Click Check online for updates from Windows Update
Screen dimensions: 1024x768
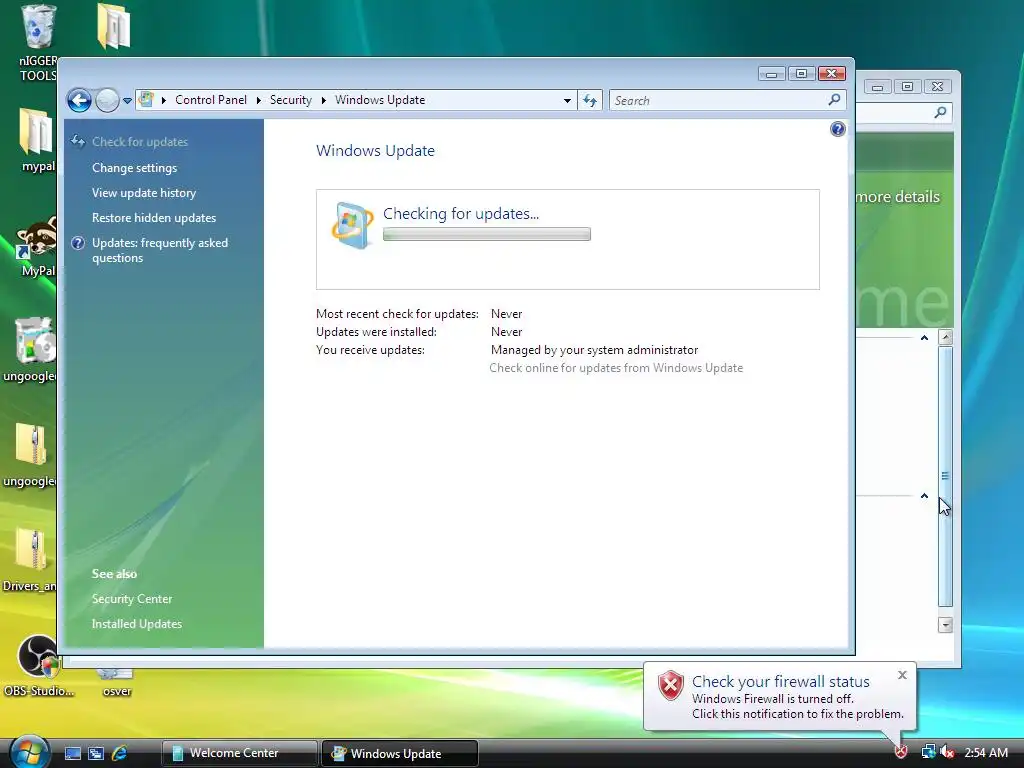pyautogui.click(x=616, y=368)
